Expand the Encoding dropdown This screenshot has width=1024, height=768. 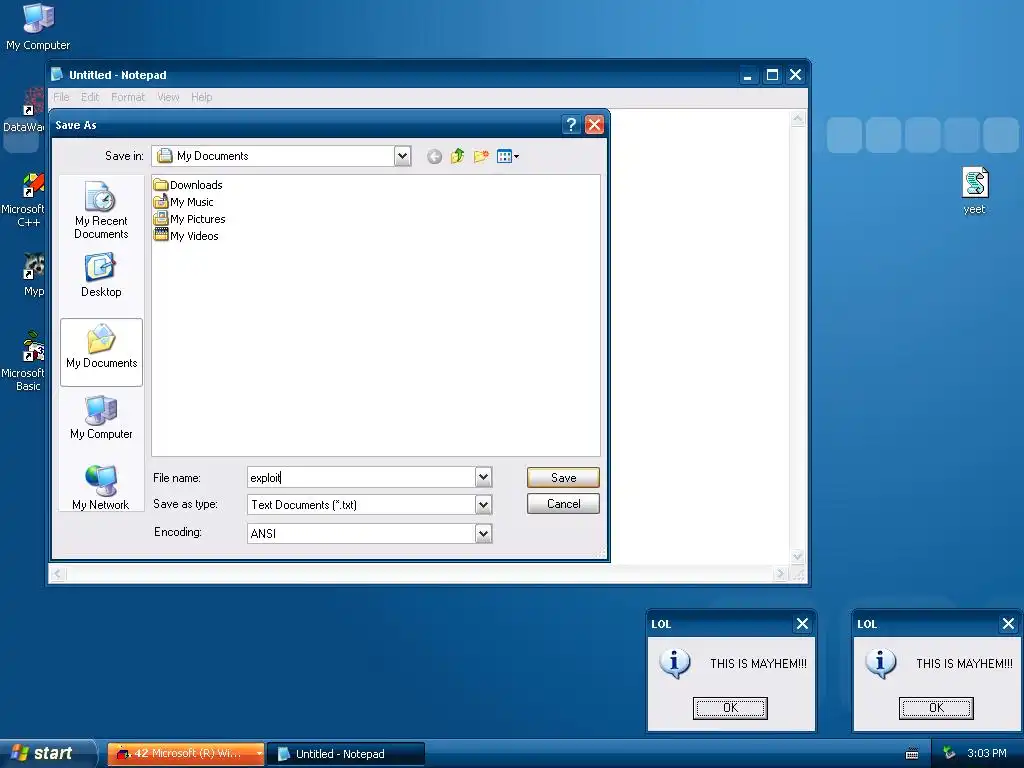(x=483, y=534)
